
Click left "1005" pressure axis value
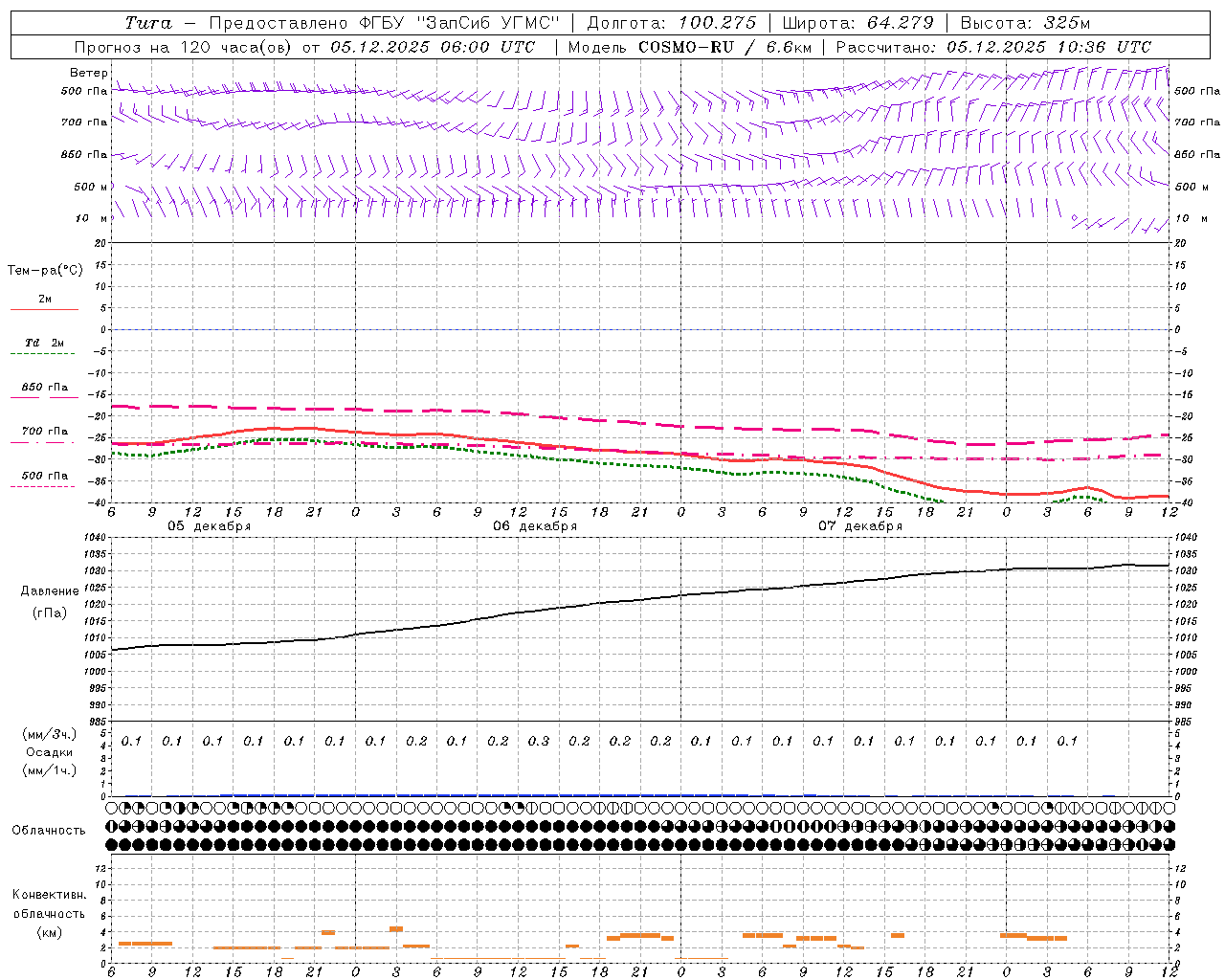coord(95,656)
